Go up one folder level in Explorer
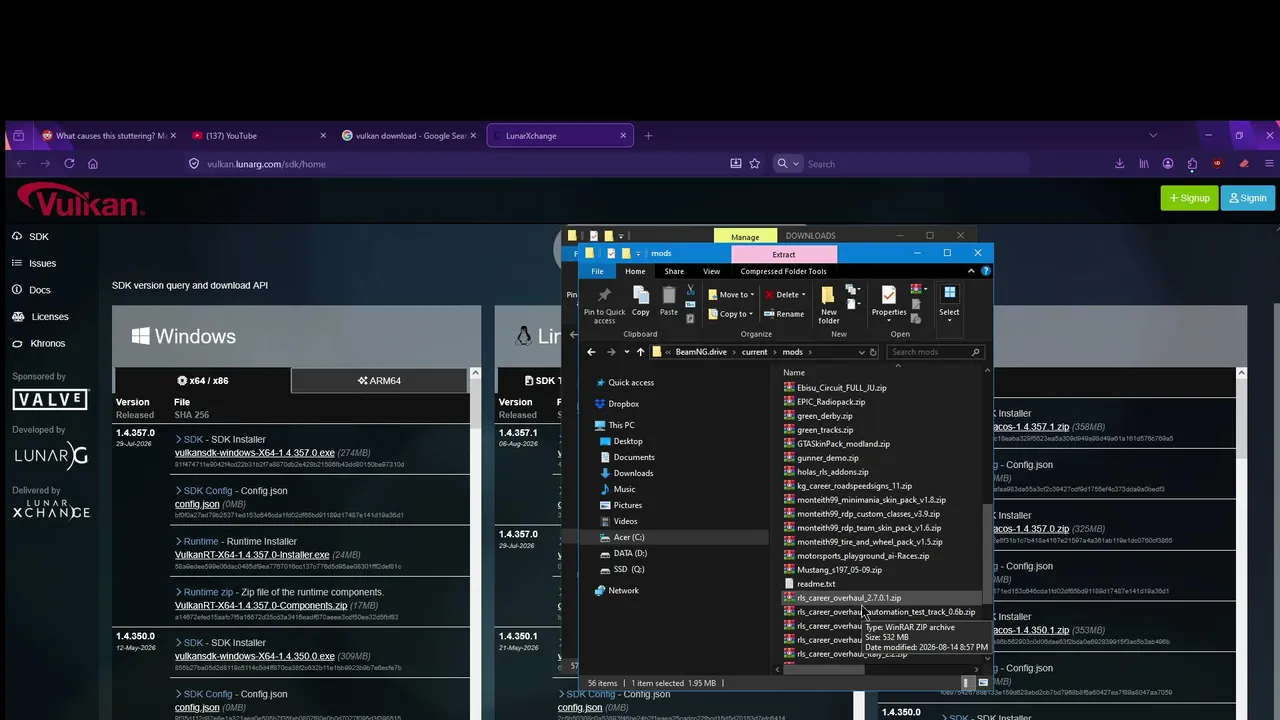Screen dimensions: 1280x720 [641, 352]
